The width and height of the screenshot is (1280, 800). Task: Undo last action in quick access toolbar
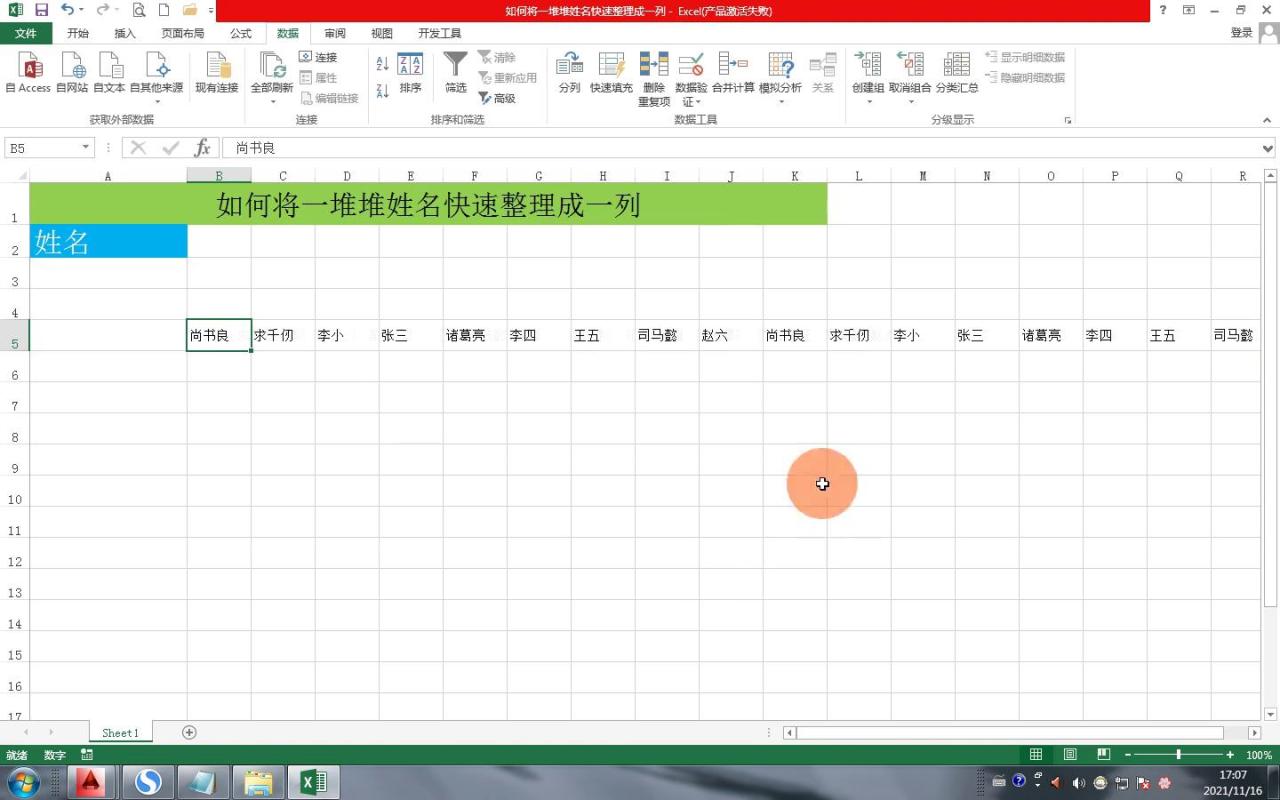66,10
